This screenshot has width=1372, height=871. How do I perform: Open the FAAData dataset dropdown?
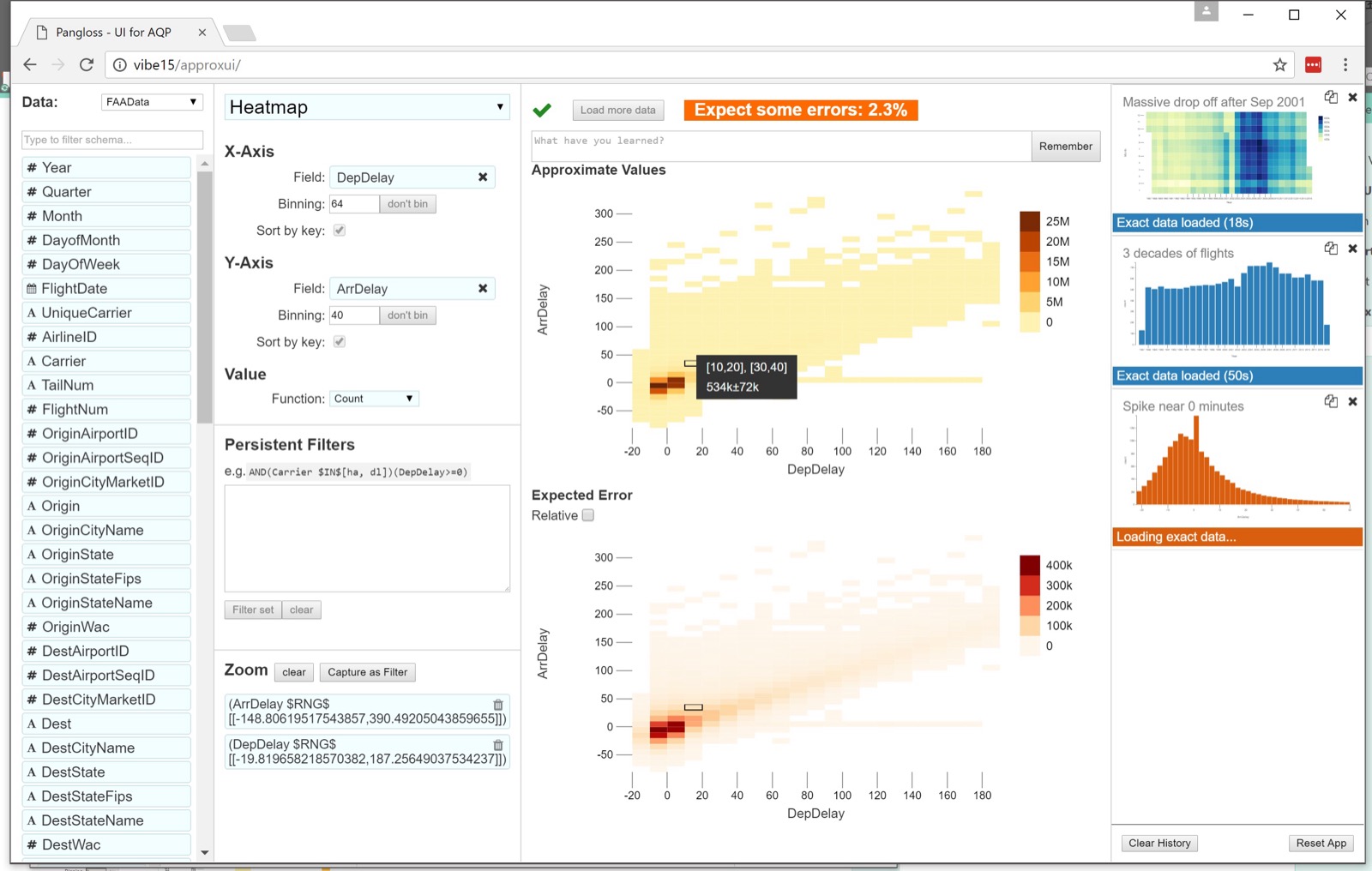point(152,102)
